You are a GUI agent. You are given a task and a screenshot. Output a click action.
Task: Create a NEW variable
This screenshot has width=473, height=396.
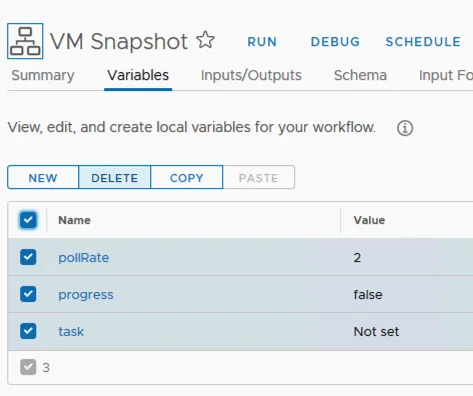pos(43,177)
